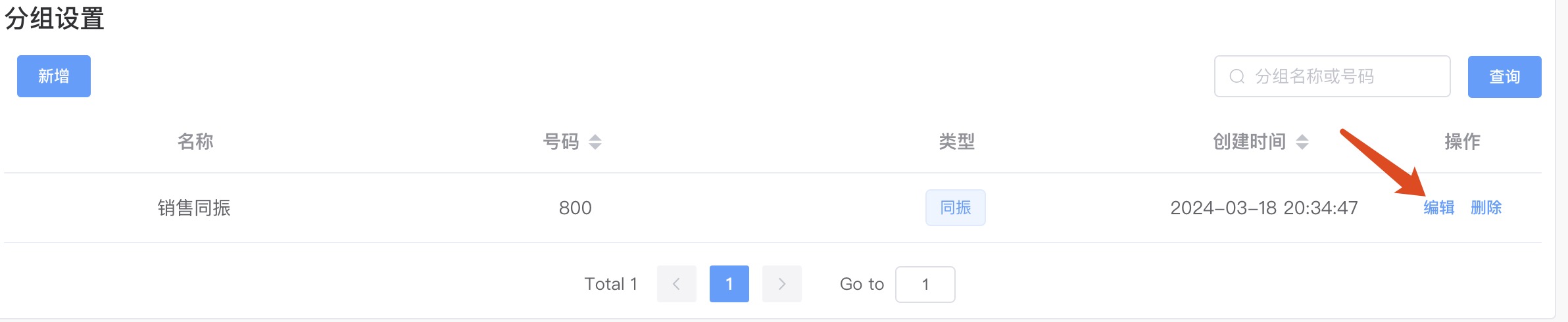The width and height of the screenshot is (1568, 322).
Task: Open 编辑 for the 销售同振 group
Action: [x=1439, y=208]
